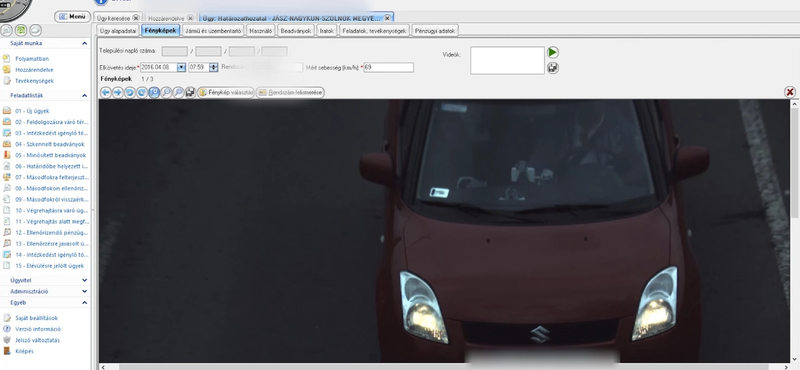Open Folyamatban in the sidebar

(32, 59)
